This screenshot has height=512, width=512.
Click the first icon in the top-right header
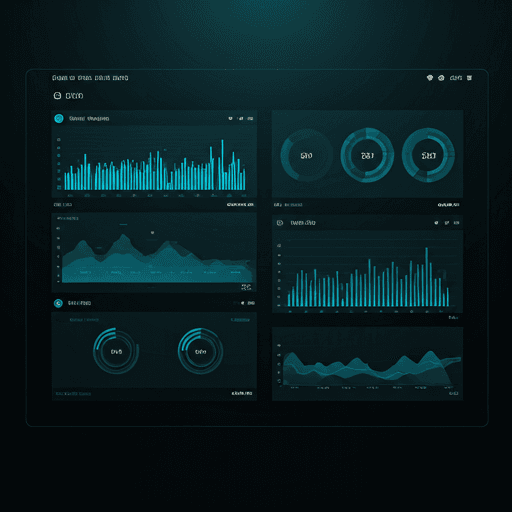[430, 78]
